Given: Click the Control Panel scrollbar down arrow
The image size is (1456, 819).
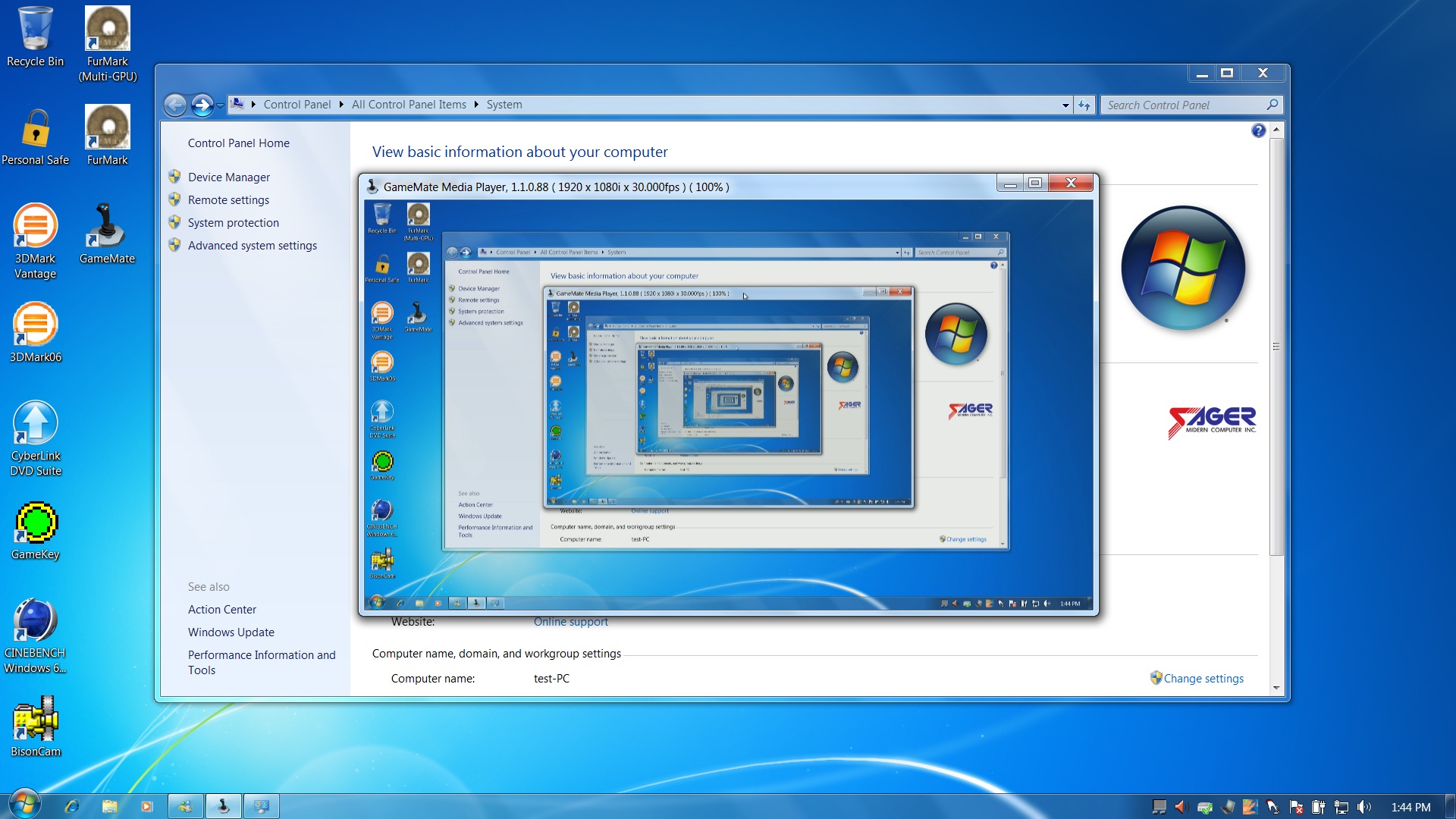Looking at the screenshot, I should (1276, 688).
